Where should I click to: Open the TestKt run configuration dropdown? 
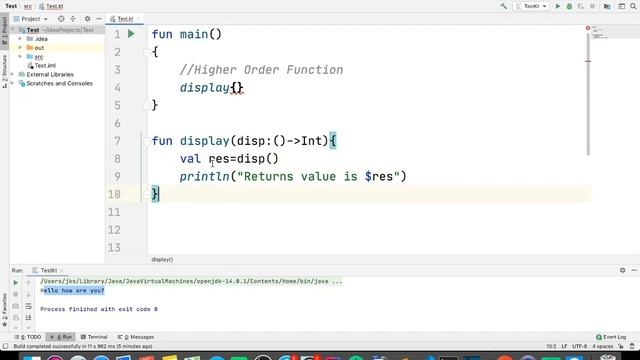[x=531, y=6]
